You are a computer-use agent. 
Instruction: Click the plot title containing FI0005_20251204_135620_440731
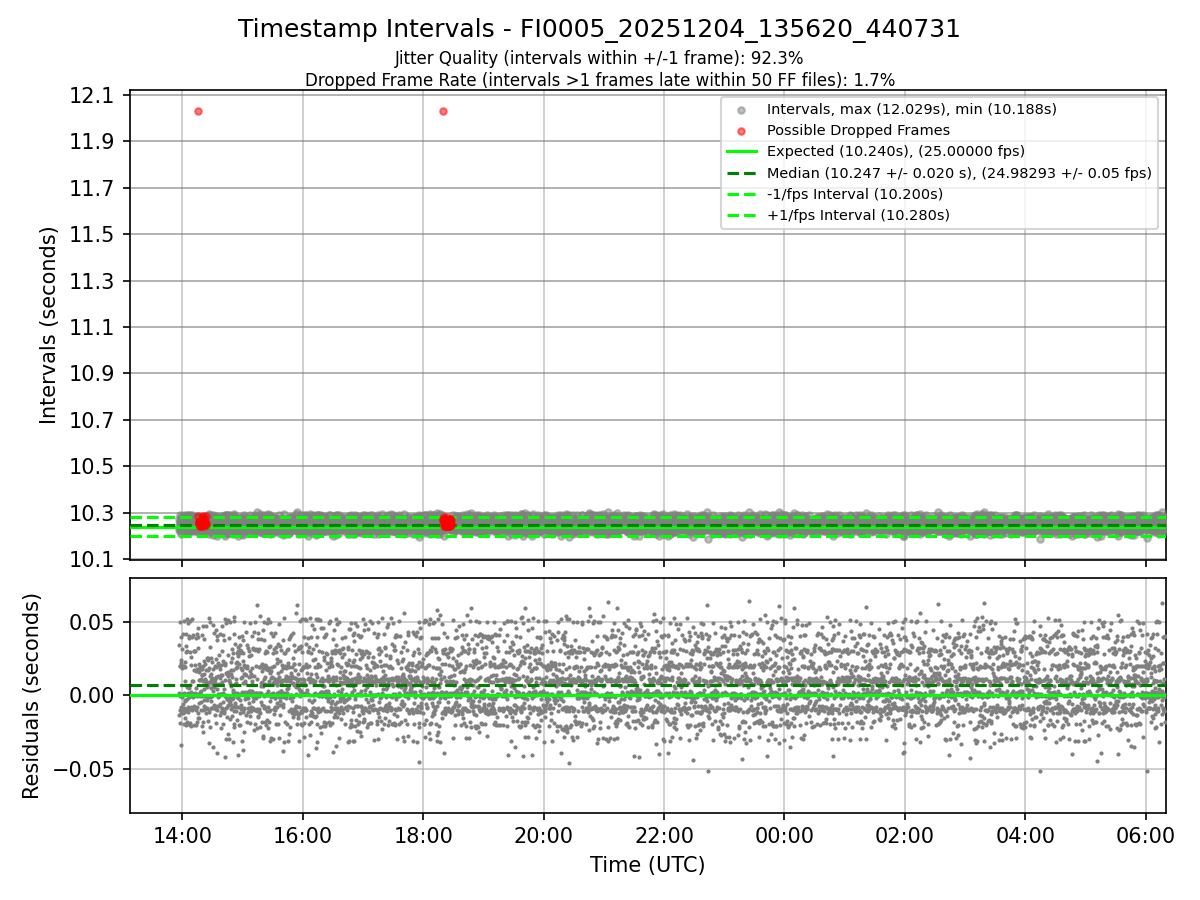pos(599,29)
